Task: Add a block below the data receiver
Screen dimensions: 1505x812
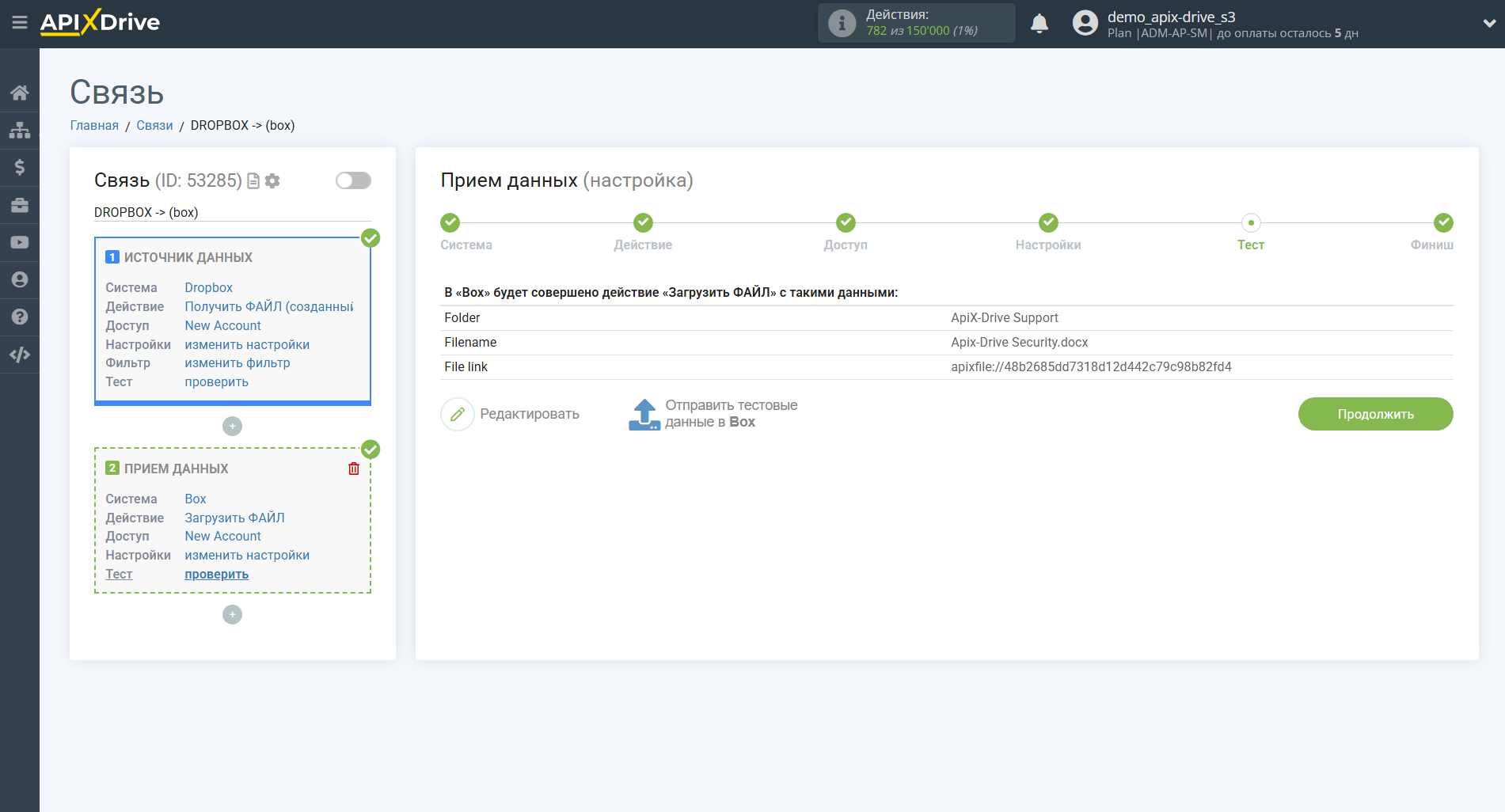Action: click(232, 615)
